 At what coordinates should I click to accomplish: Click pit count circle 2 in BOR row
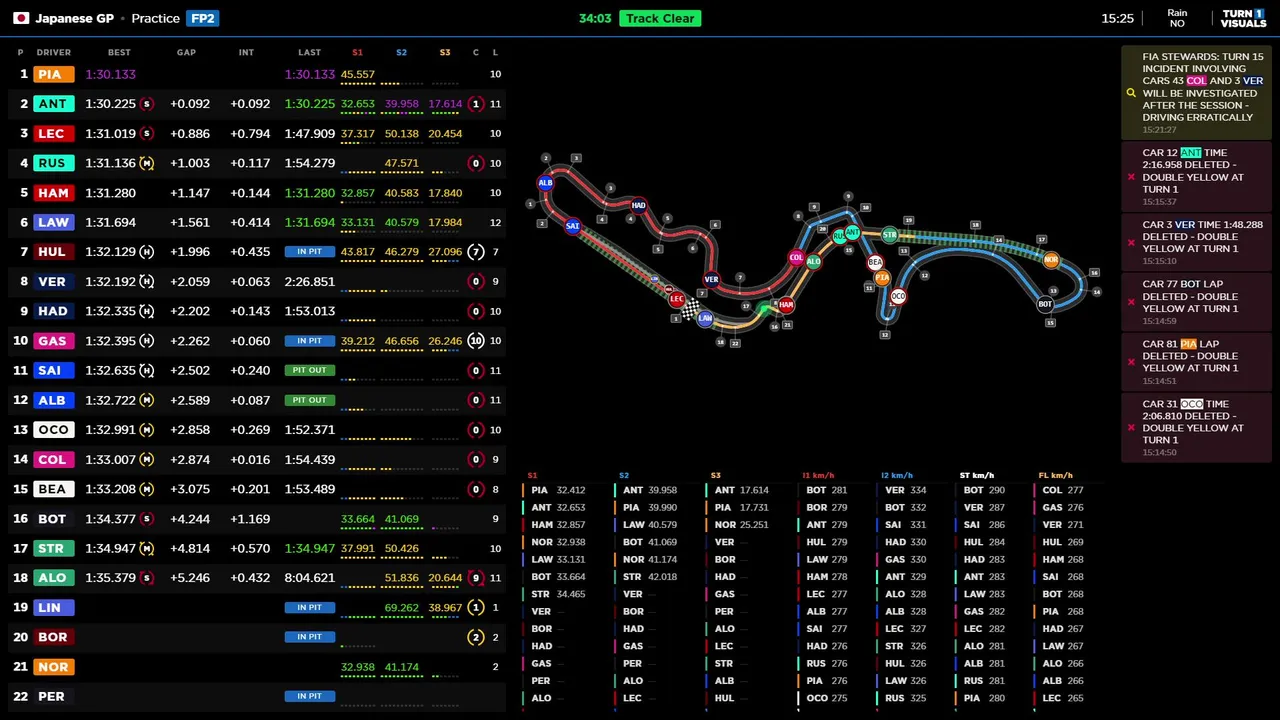[x=476, y=637]
